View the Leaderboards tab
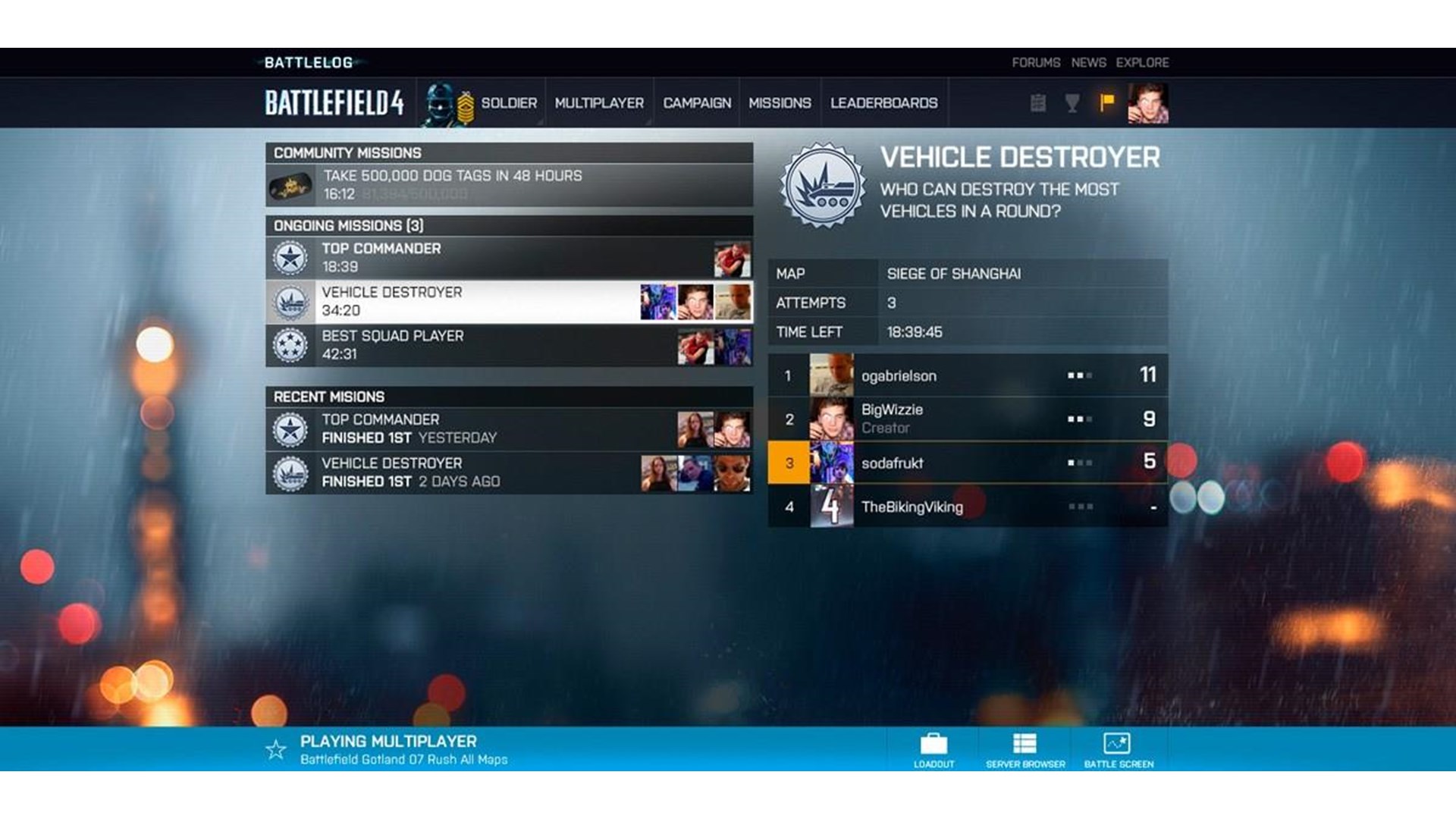The height and width of the screenshot is (819, 1456). click(x=884, y=103)
